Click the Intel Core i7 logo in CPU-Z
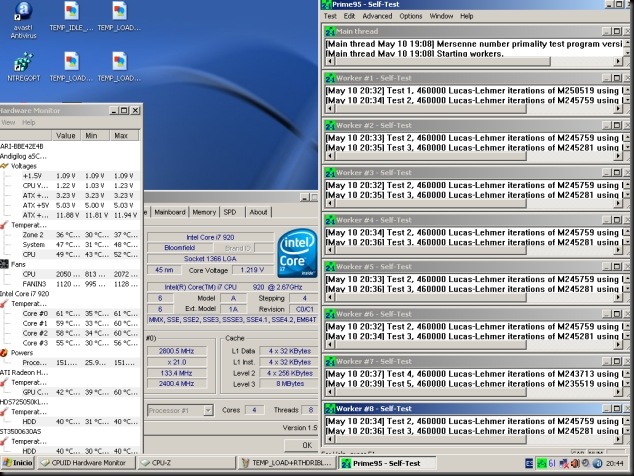 (298, 253)
